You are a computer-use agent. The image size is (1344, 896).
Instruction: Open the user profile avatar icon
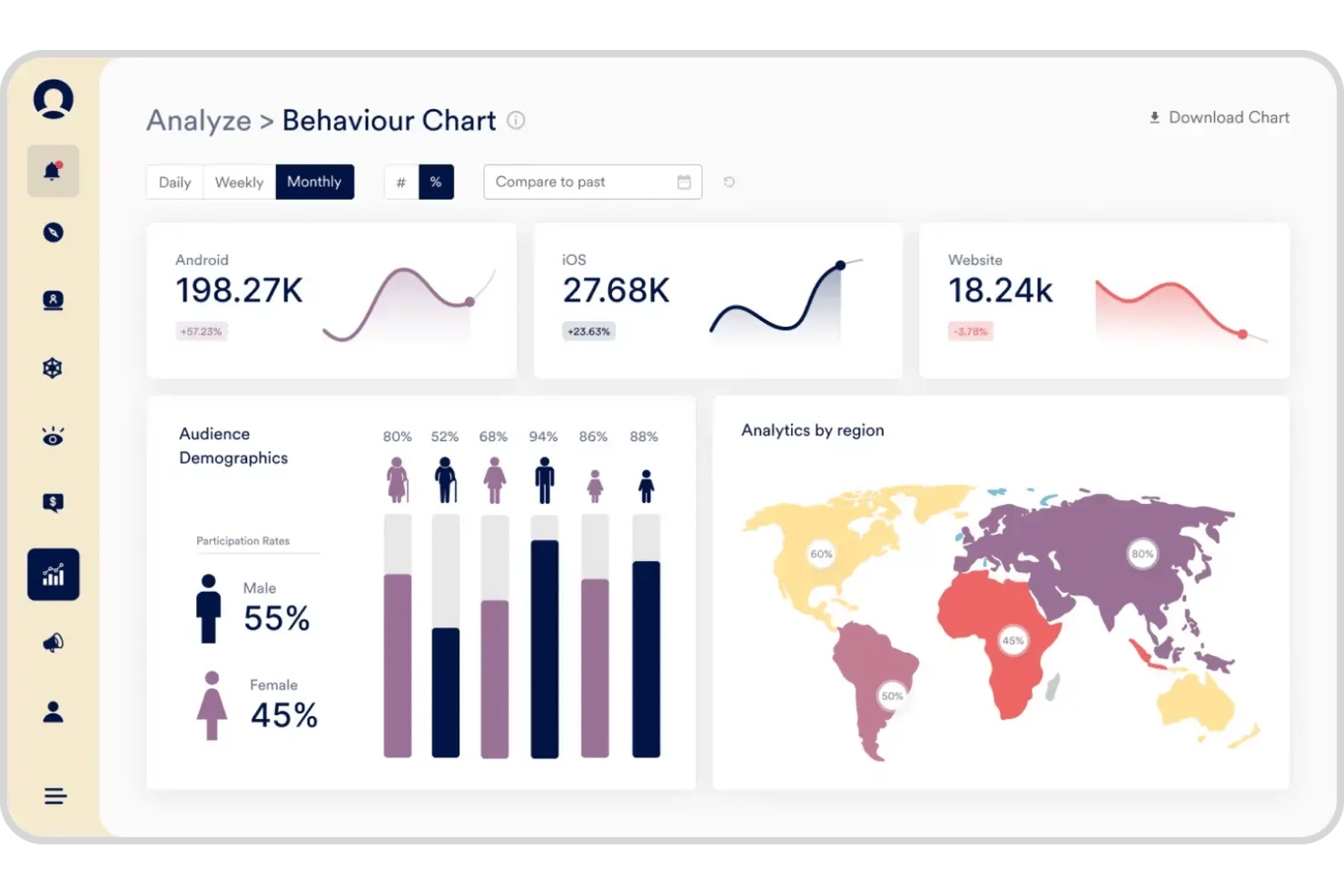coord(54,99)
